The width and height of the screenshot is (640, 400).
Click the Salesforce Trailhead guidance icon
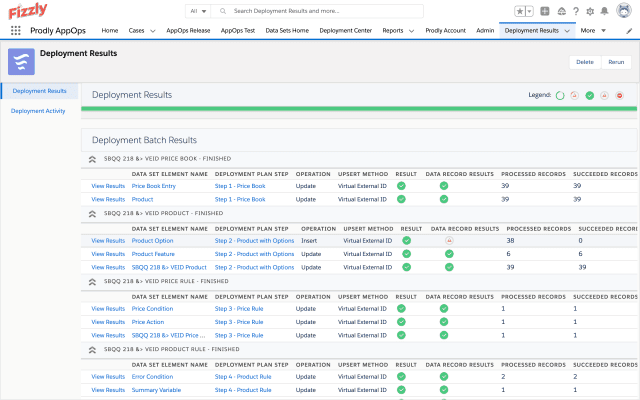(x=562, y=11)
